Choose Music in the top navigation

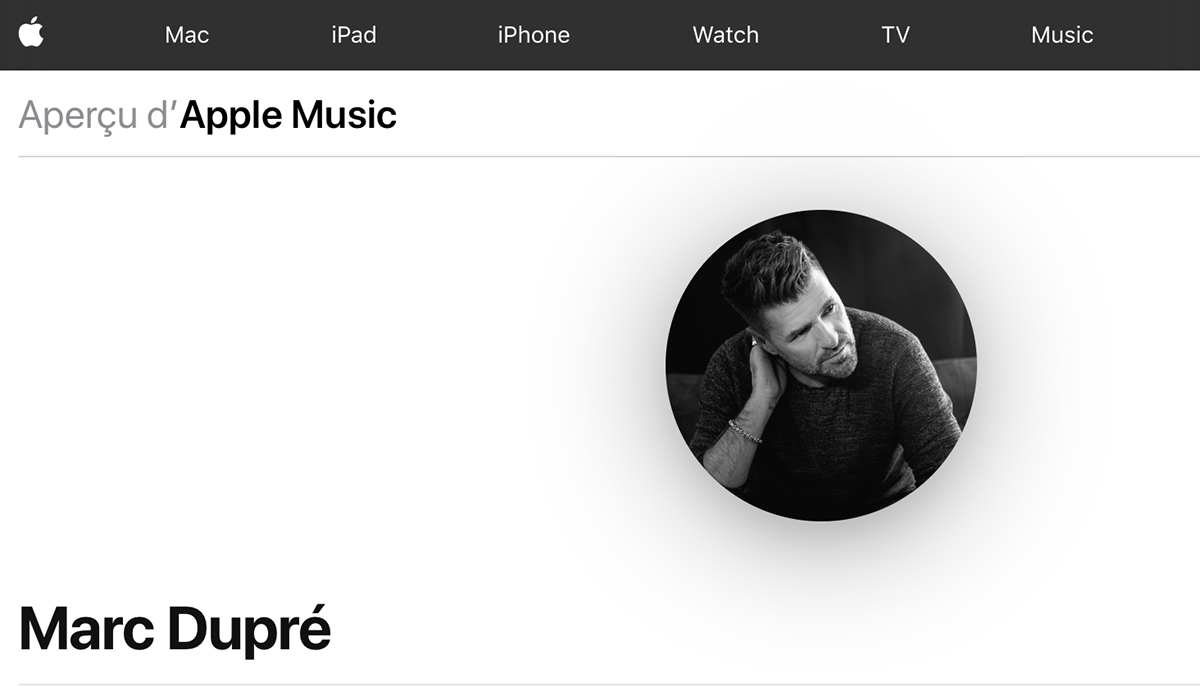click(1062, 35)
